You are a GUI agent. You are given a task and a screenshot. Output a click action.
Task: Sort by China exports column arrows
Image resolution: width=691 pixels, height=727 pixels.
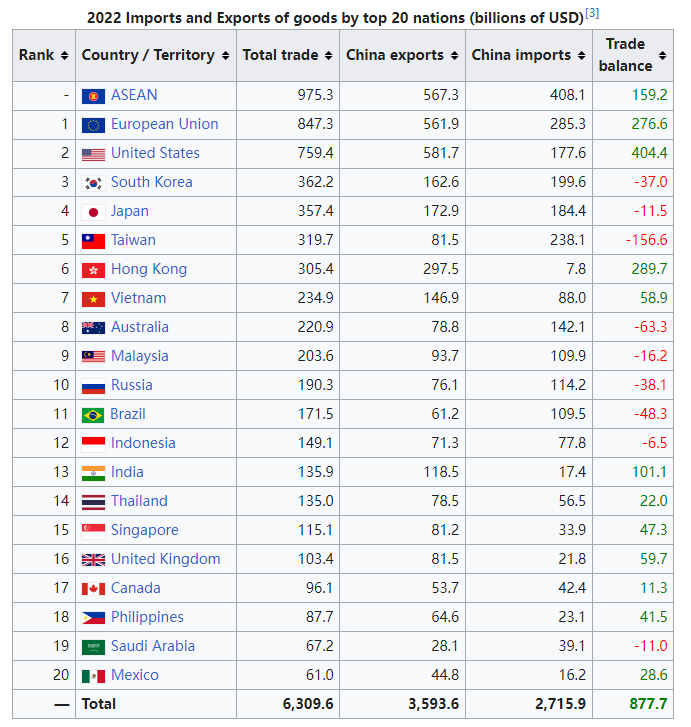[x=454, y=56]
